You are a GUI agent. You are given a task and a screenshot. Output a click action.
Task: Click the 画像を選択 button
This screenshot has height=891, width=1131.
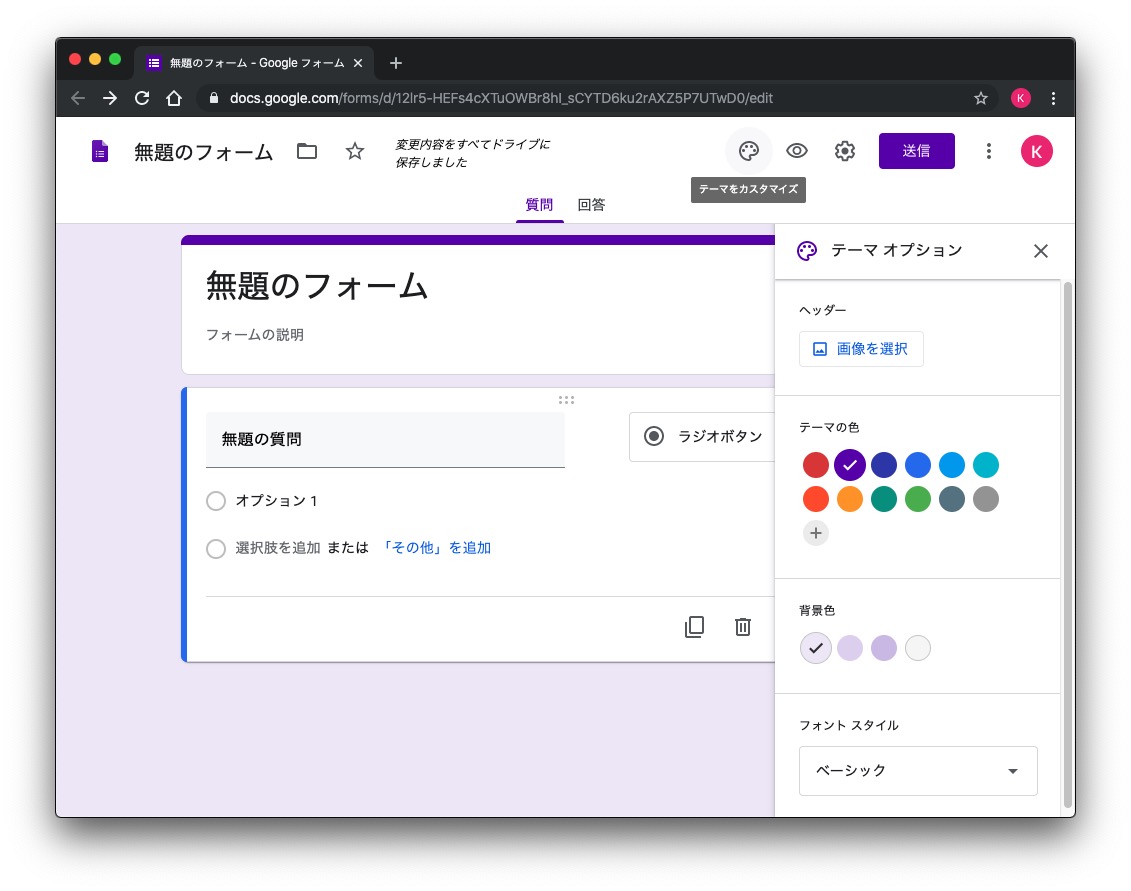(861, 349)
